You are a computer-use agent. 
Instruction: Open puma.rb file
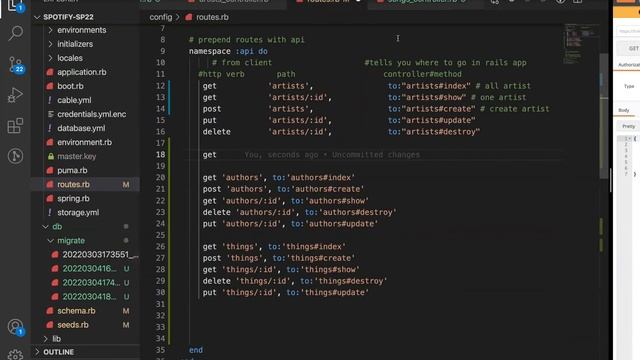tap(72, 170)
